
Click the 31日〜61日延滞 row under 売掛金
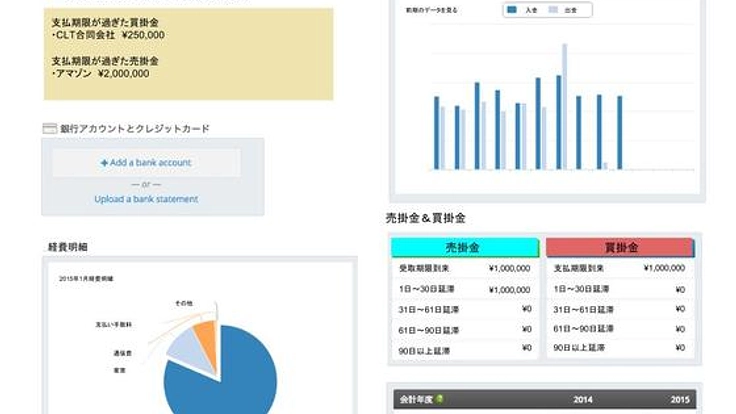click(465, 309)
